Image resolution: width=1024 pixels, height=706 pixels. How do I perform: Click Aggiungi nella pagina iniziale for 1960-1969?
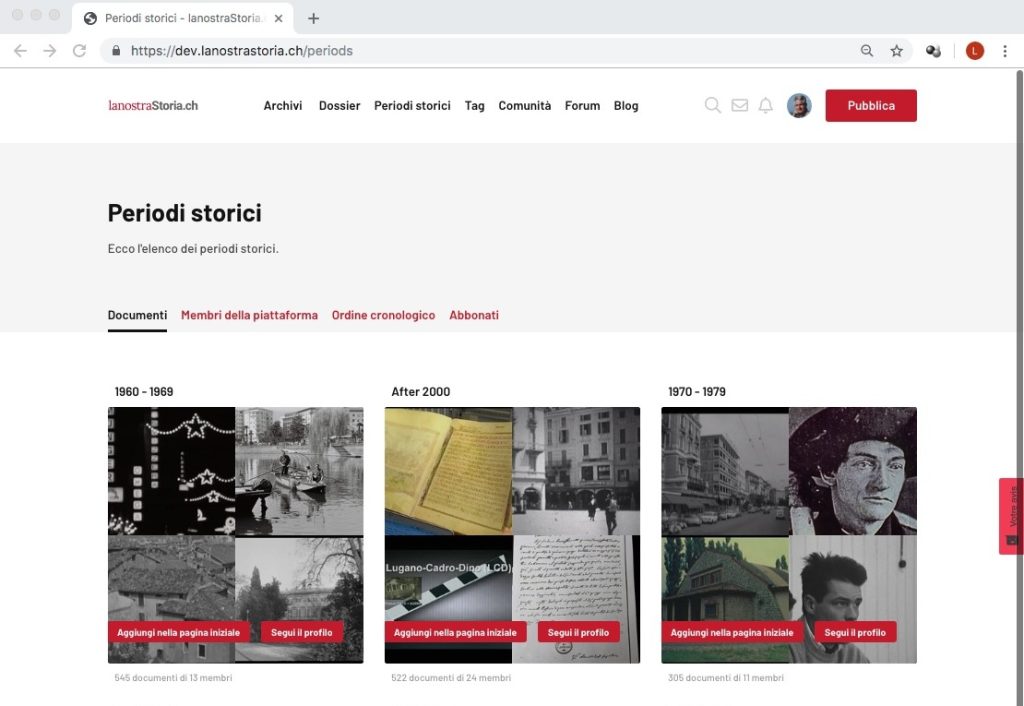point(178,632)
